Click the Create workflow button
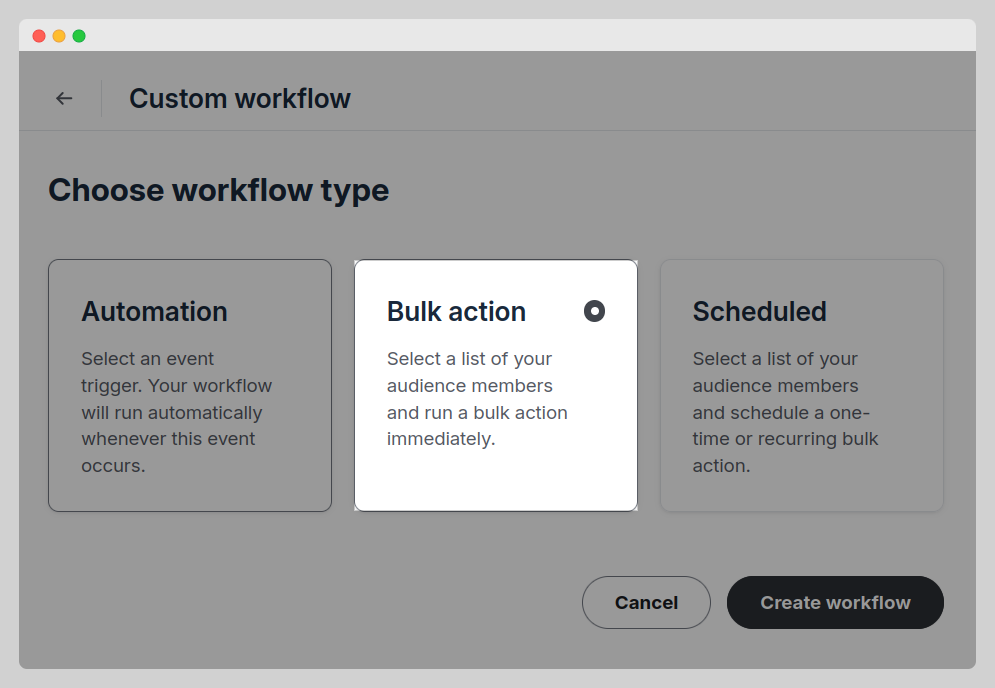 click(835, 602)
